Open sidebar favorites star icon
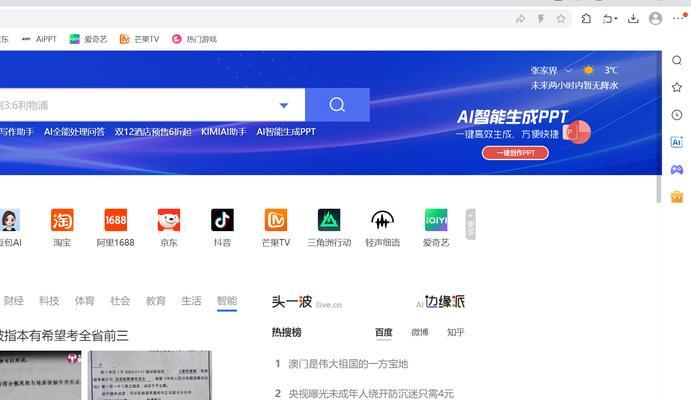 tap(677, 87)
